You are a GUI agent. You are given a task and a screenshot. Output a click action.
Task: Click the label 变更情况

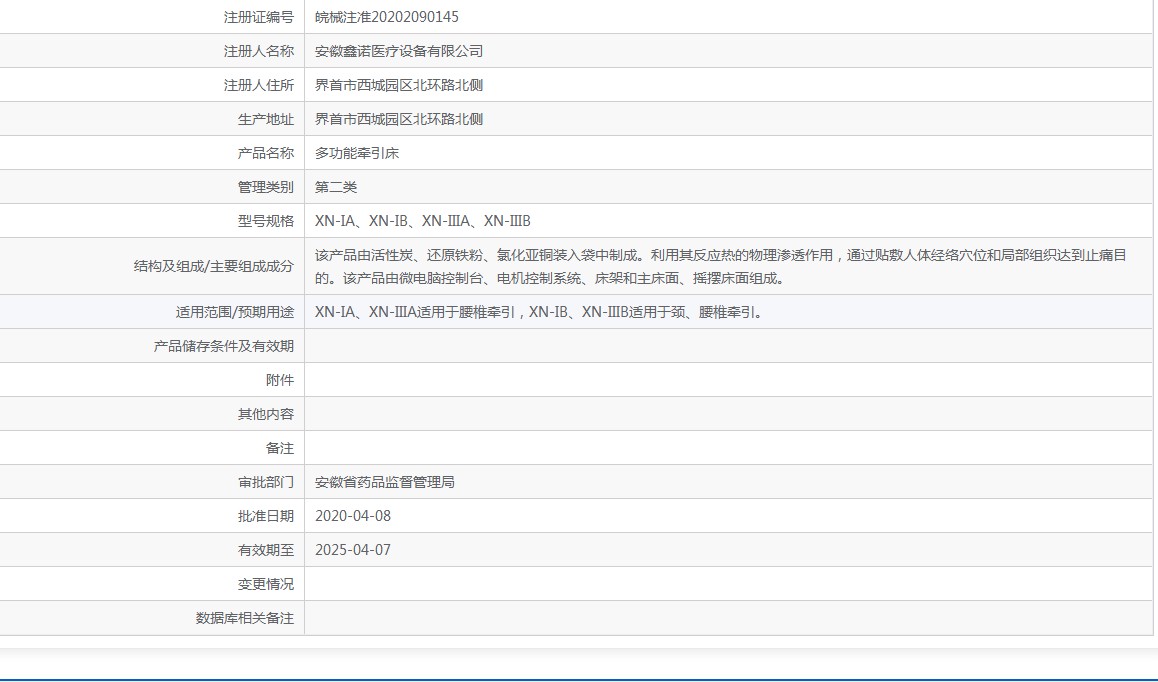click(266, 584)
